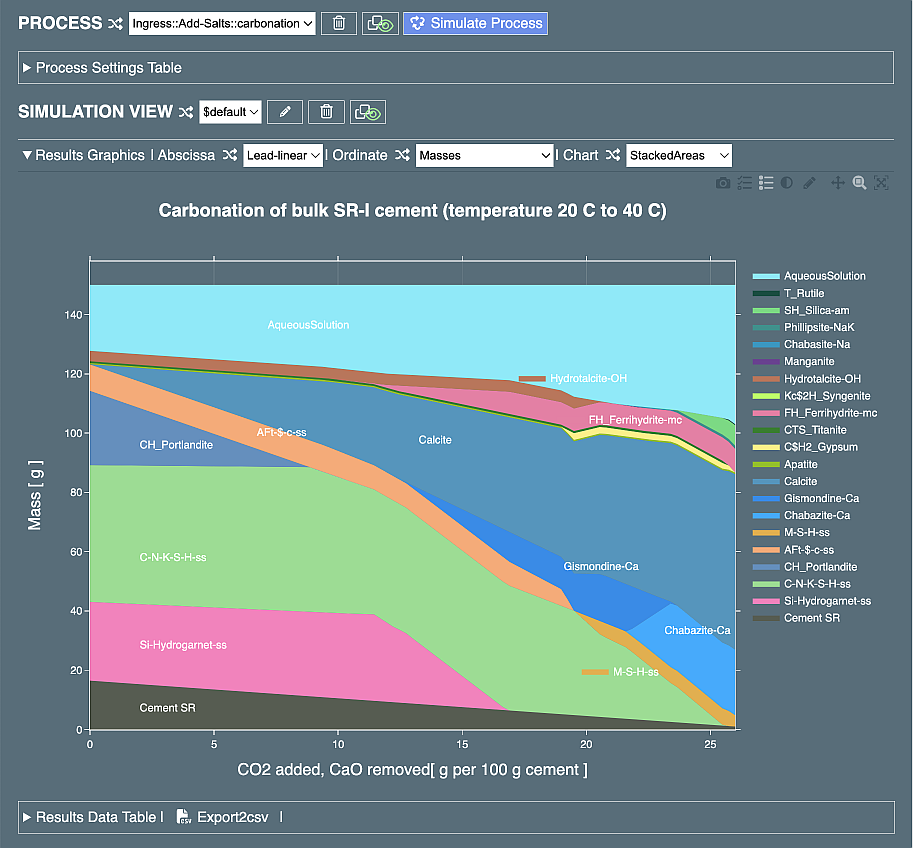The width and height of the screenshot is (913, 848).
Task: Click the Simulate Process button
Action: point(475,23)
